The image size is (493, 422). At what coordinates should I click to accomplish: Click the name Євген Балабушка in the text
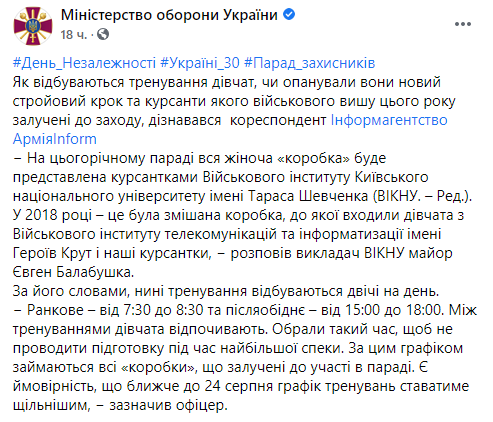point(73,272)
